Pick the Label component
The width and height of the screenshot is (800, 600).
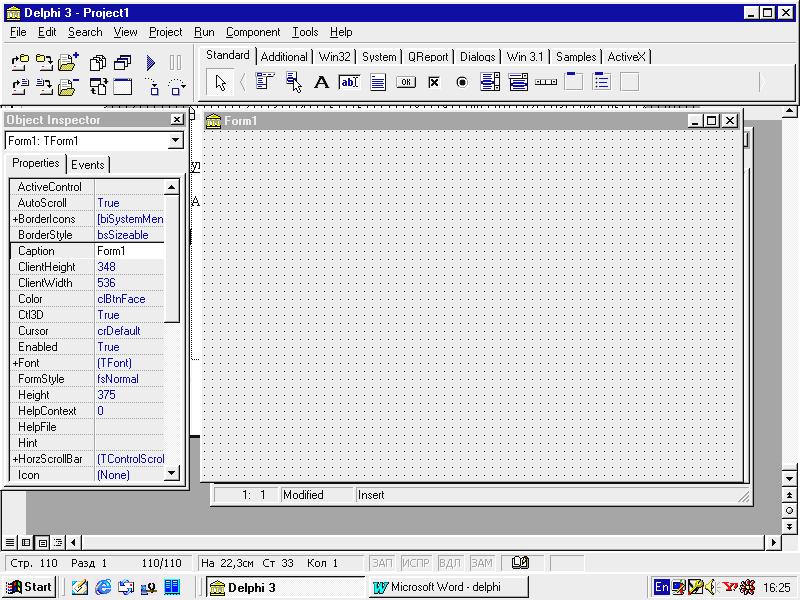point(321,82)
